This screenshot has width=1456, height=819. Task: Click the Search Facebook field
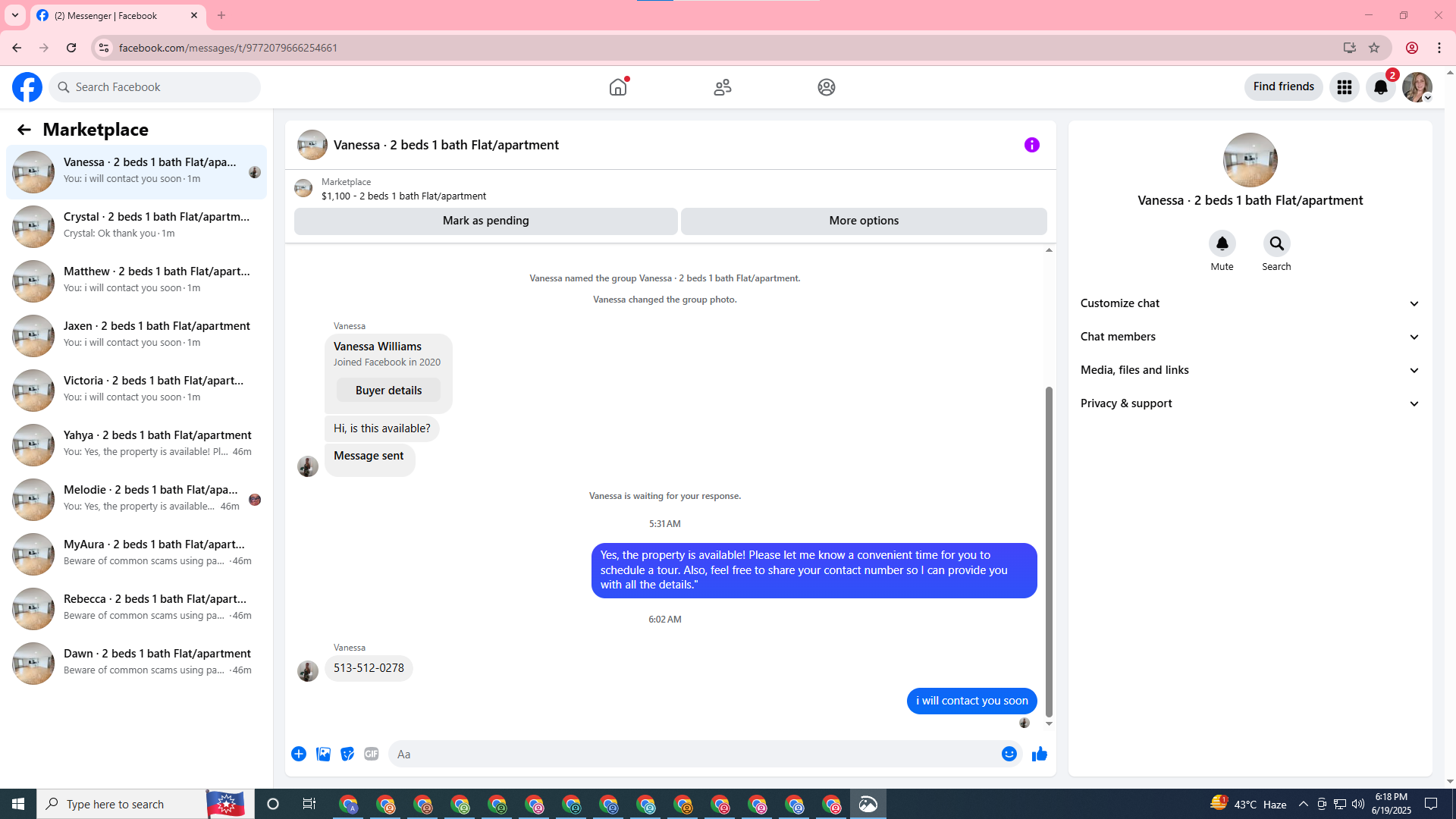[x=155, y=87]
